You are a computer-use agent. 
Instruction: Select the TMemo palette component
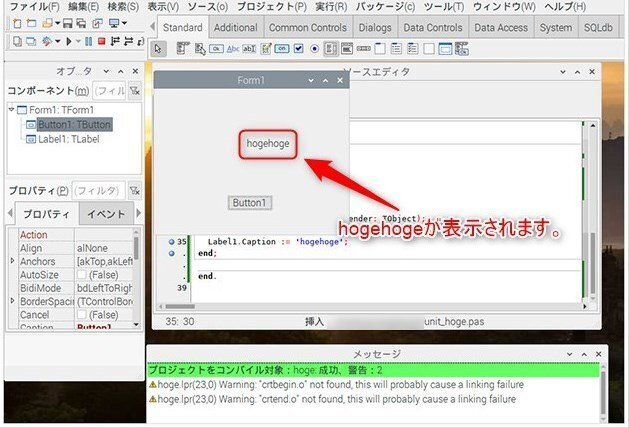coord(266,49)
